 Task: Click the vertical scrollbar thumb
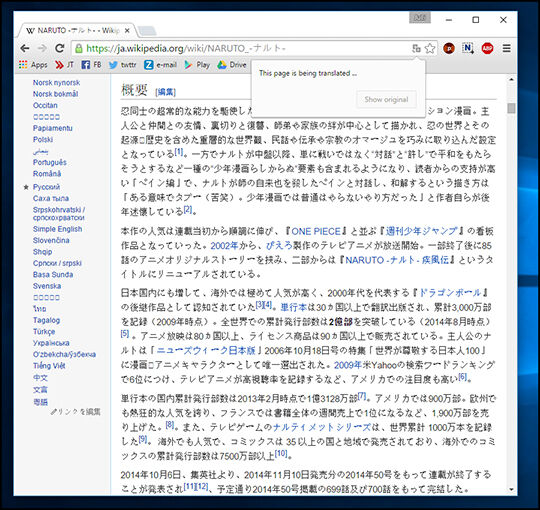(511, 108)
